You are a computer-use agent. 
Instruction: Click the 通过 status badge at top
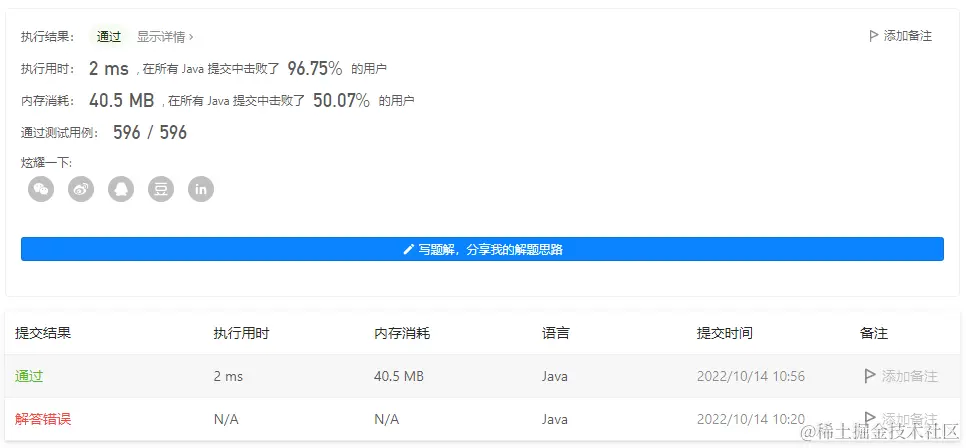point(109,36)
